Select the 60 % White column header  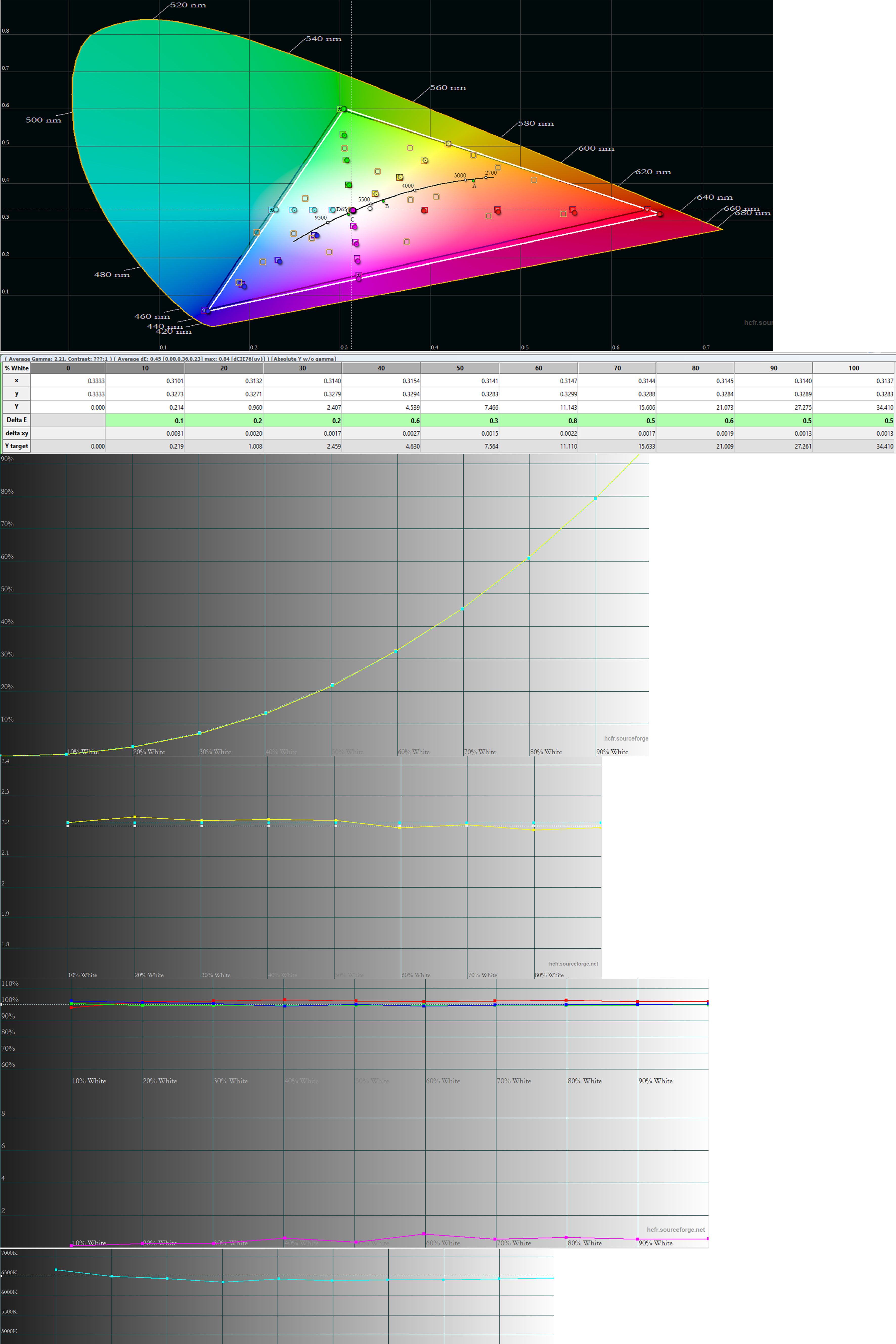coord(539,368)
